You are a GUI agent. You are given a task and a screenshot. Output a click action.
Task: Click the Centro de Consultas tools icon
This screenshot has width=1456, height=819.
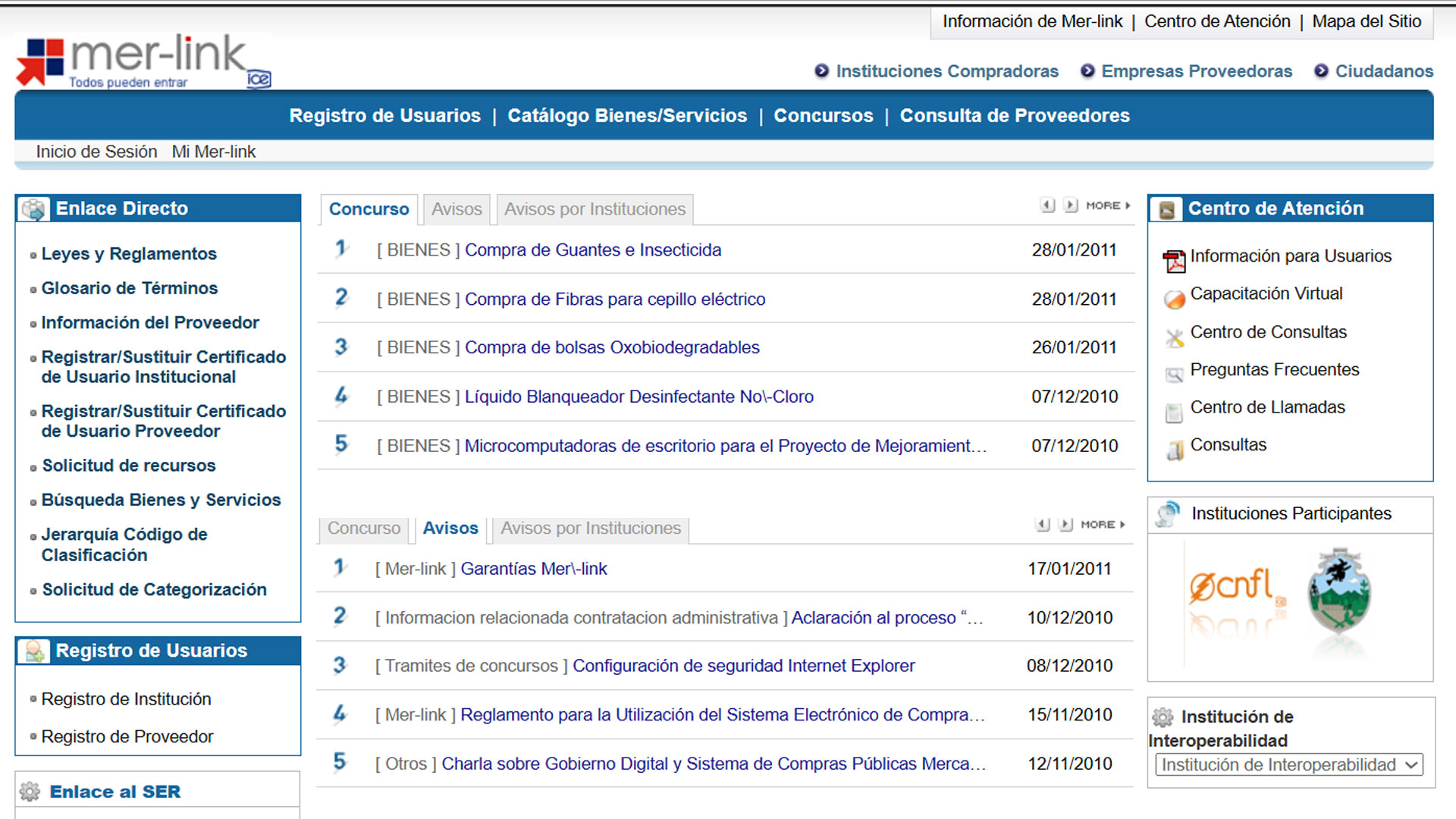click(x=1174, y=337)
